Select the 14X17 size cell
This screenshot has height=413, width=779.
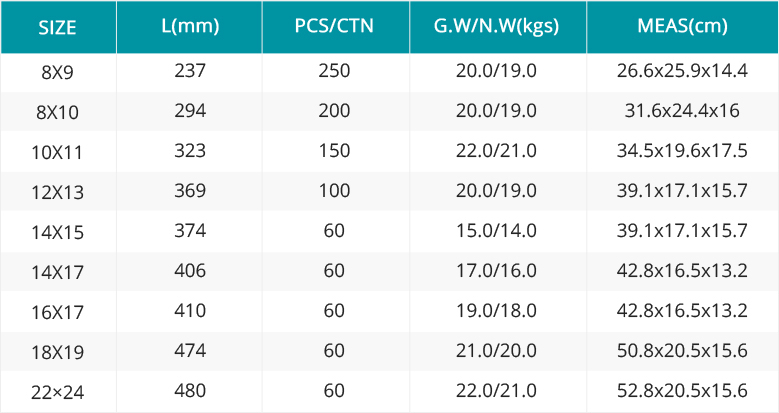tap(58, 272)
